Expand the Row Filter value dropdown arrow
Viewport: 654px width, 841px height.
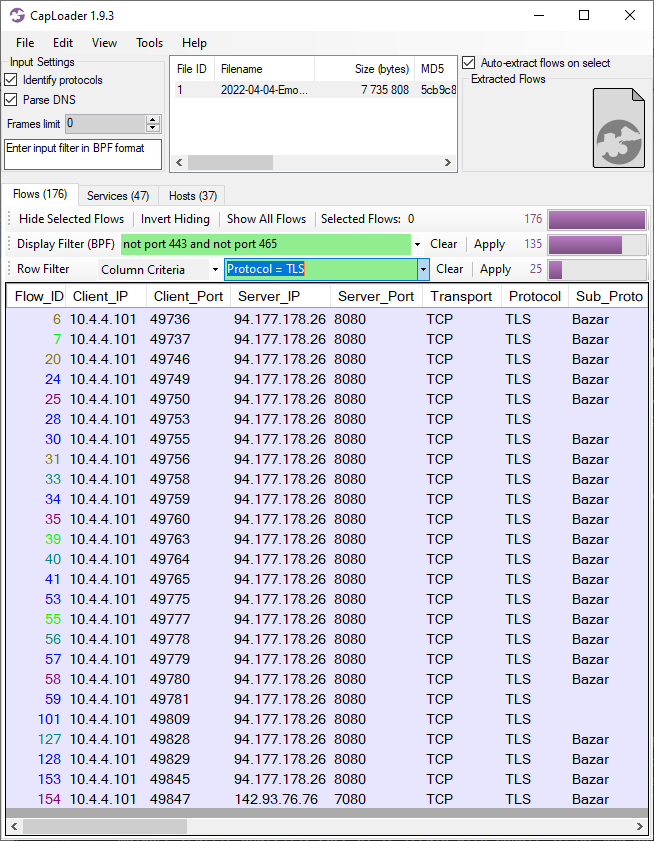pos(423,269)
